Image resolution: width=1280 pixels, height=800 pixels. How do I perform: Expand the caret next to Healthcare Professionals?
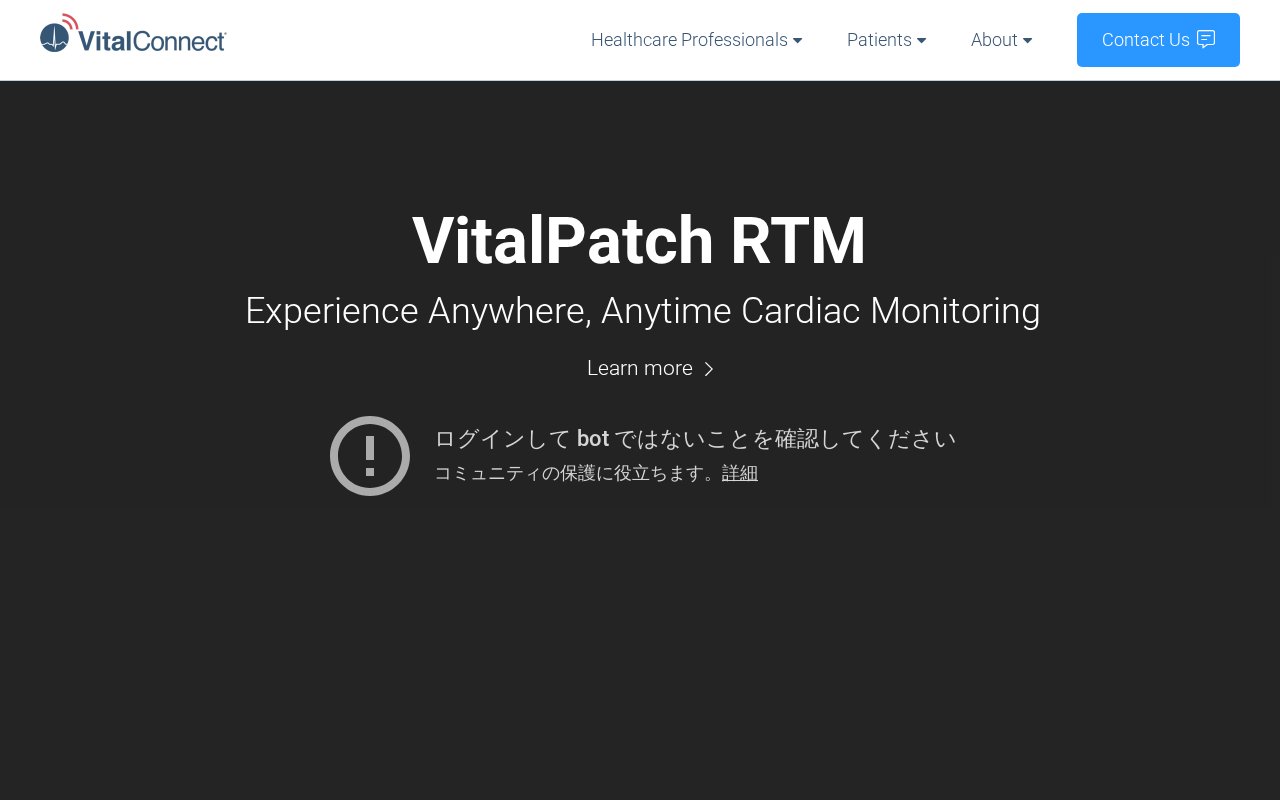798,41
